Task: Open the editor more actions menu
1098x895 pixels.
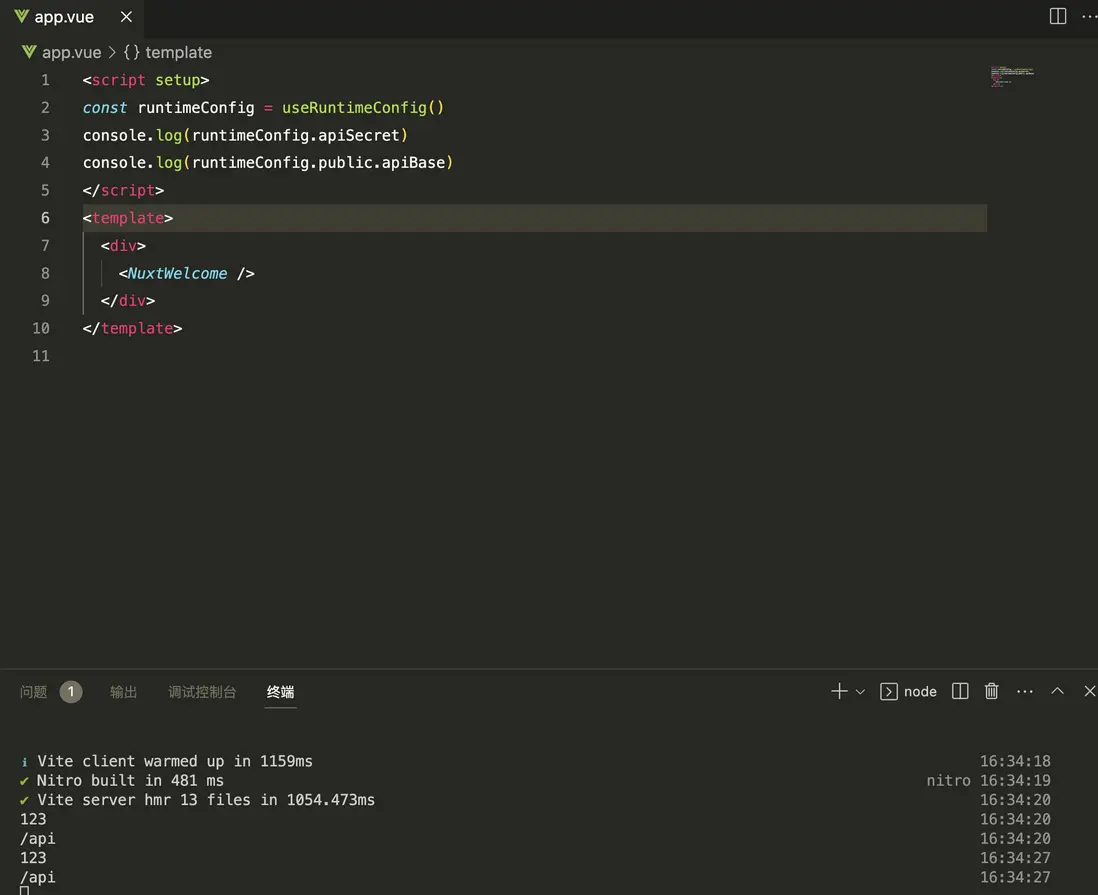Action: (1088, 17)
